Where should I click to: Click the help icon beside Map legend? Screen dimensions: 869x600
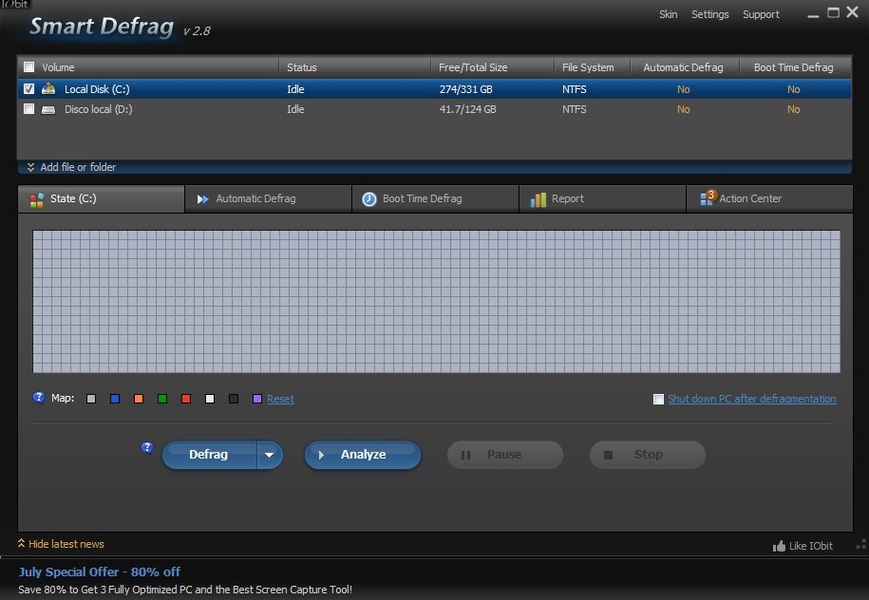(39, 397)
